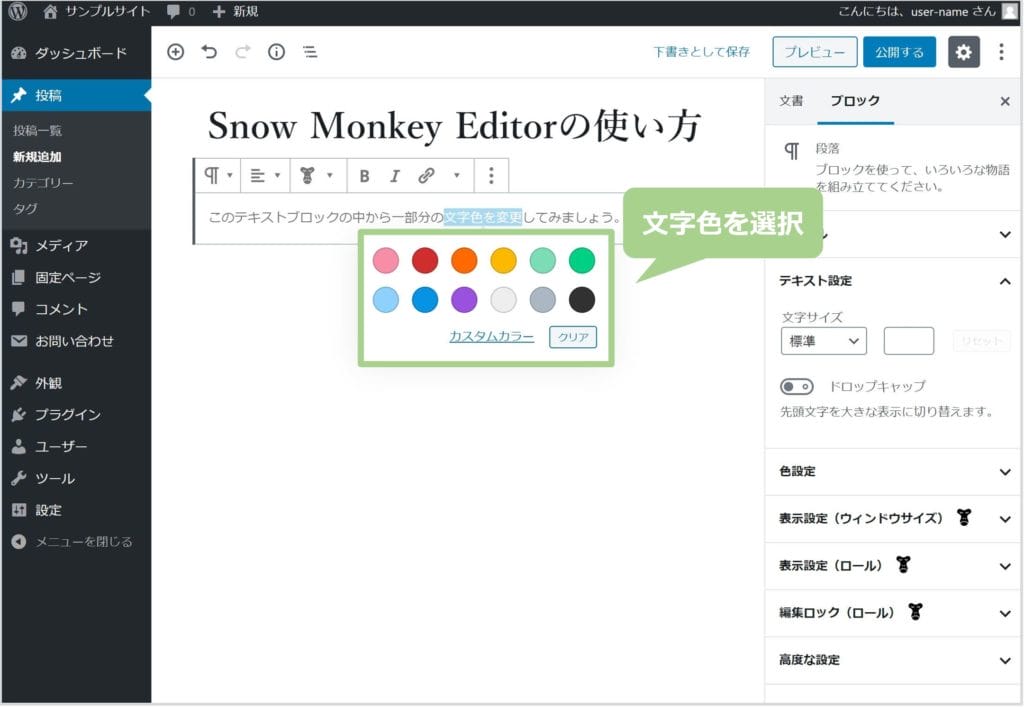Expand 編集ロック（ロール） panel

tap(893, 612)
